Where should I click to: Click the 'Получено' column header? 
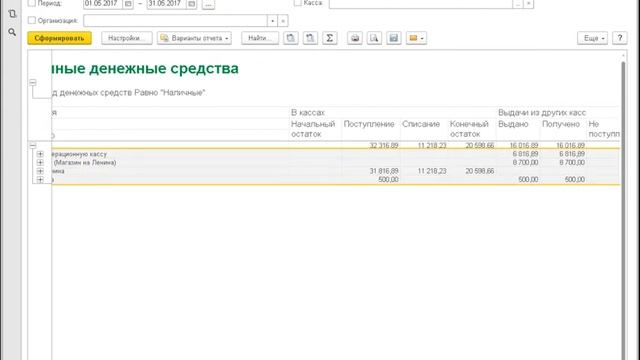[x=561, y=124]
